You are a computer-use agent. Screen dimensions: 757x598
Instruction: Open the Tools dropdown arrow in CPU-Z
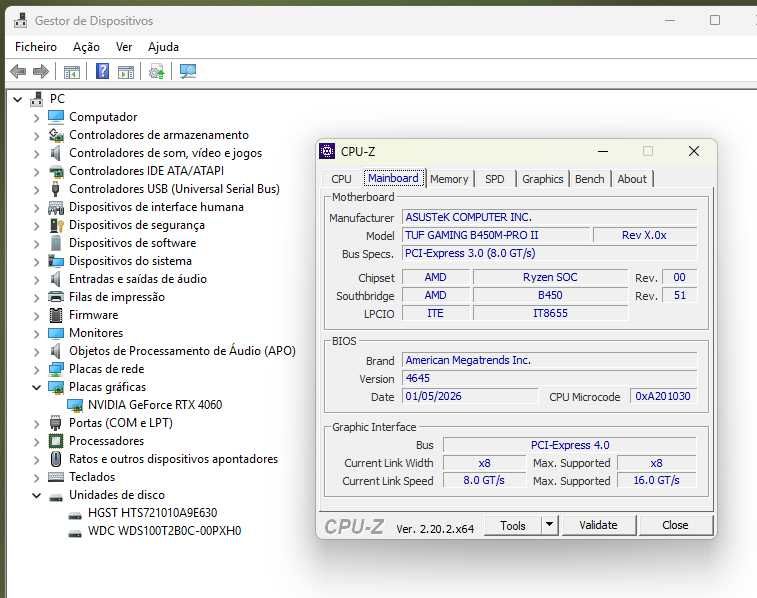(549, 525)
